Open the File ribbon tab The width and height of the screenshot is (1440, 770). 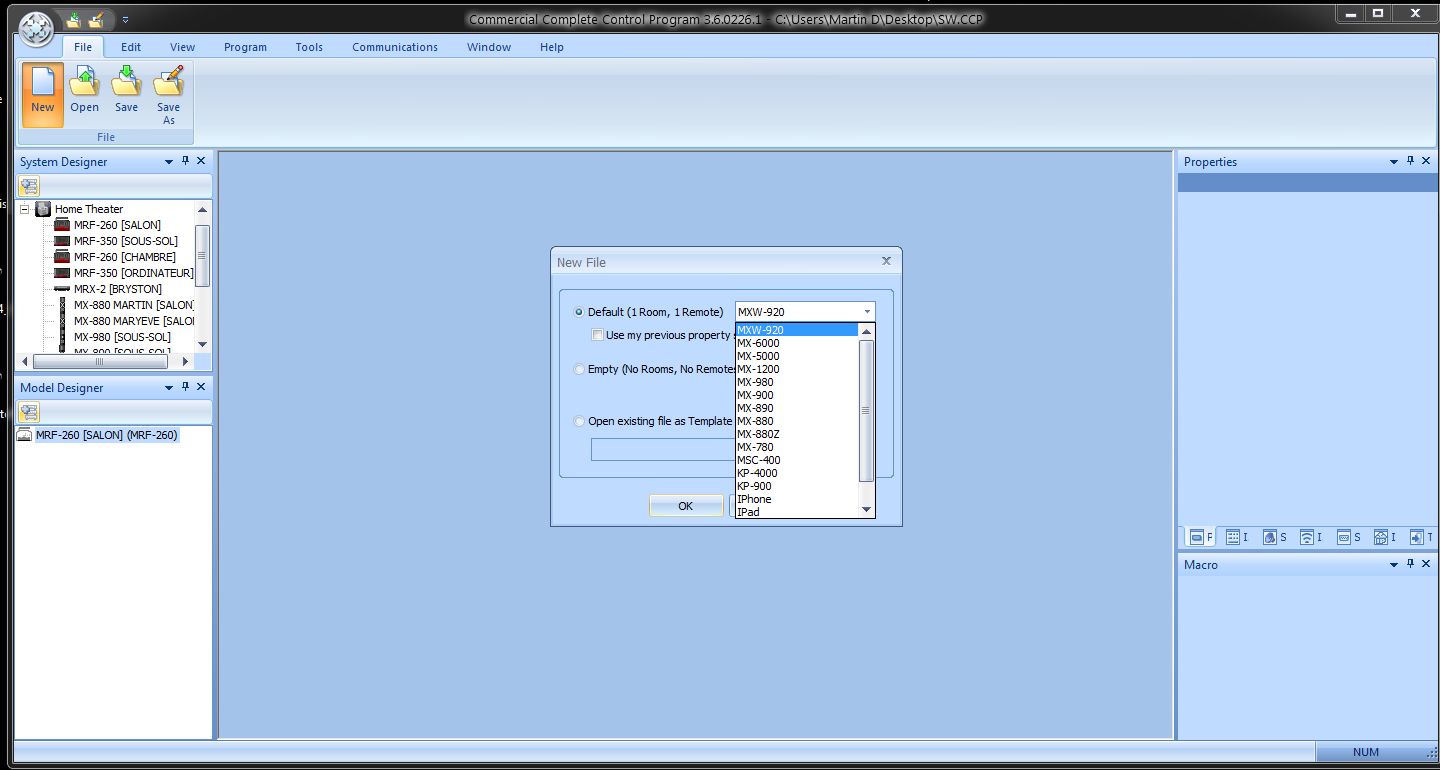click(x=83, y=47)
